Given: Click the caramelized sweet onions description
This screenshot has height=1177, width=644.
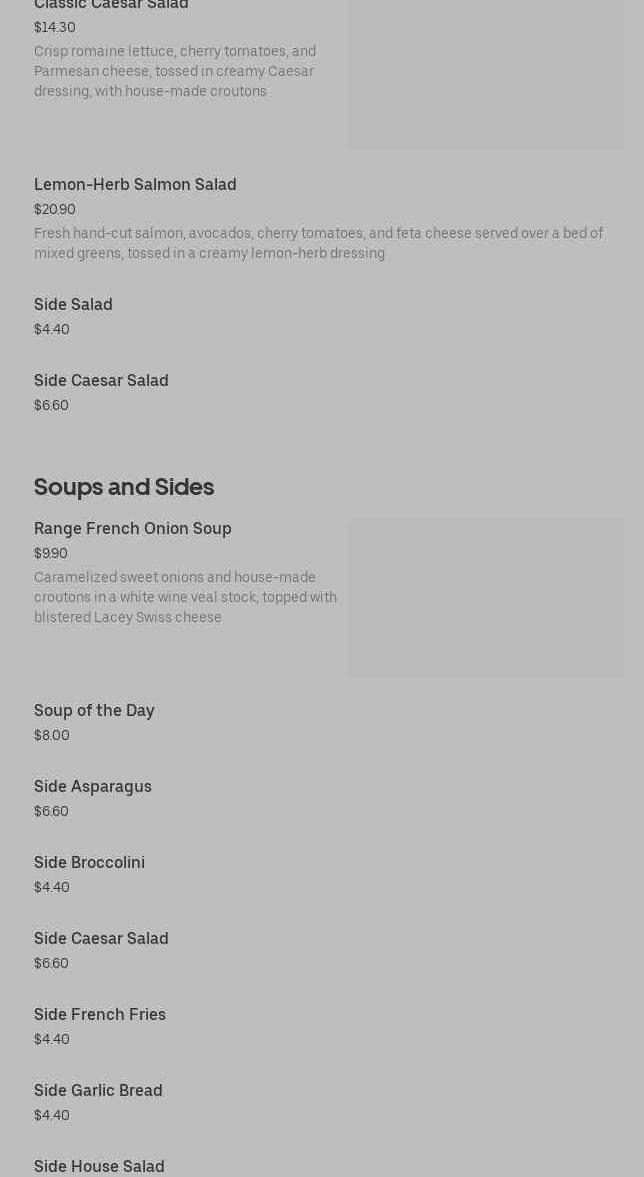Looking at the screenshot, I should (185, 597).
